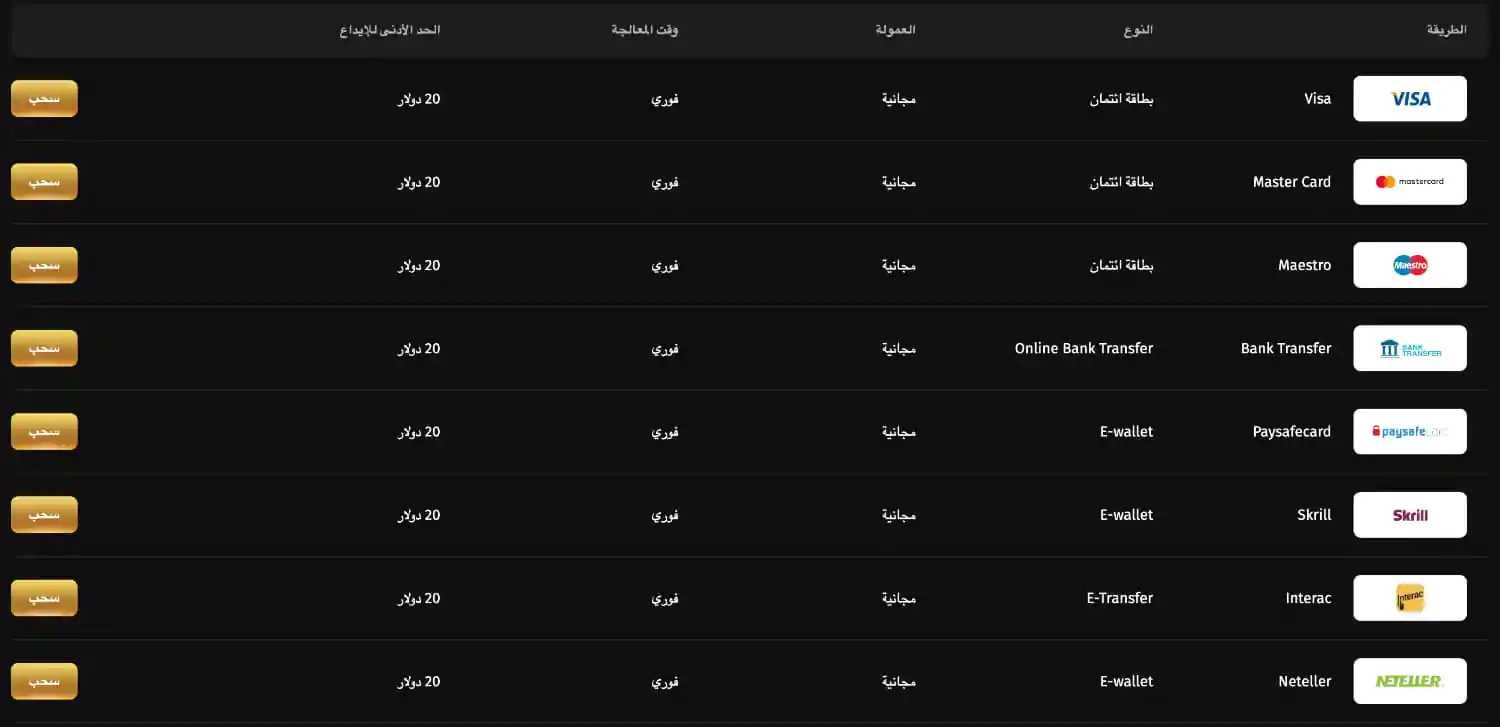
Task: Click the سحب button in the Visa row
Action: click(44, 98)
